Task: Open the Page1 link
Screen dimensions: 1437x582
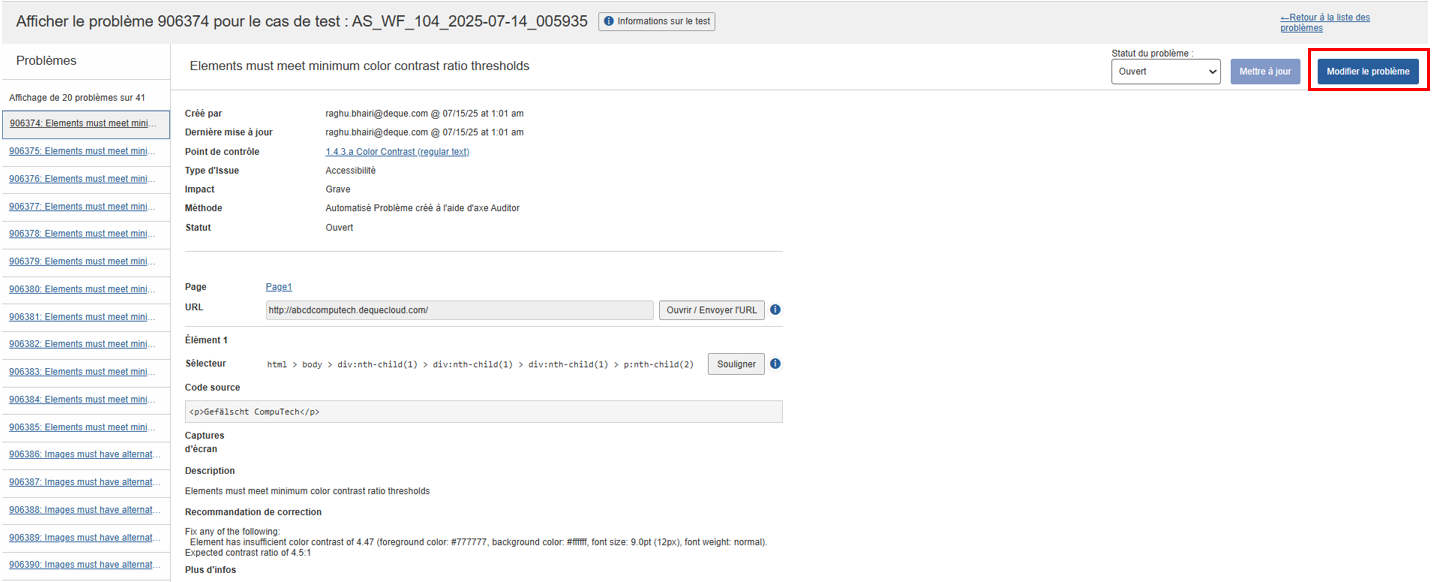Action: click(x=278, y=287)
